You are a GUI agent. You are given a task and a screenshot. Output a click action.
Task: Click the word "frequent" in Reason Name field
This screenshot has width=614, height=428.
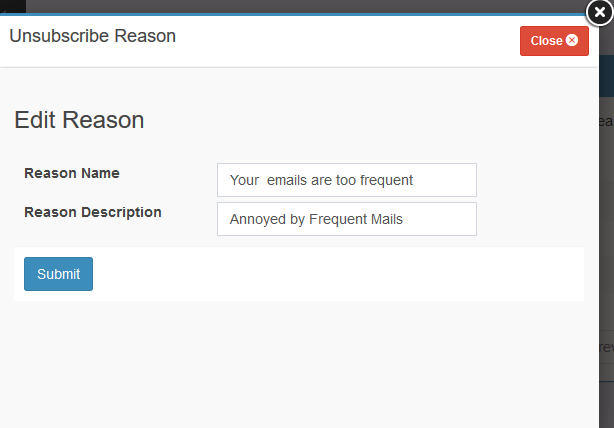coord(385,180)
